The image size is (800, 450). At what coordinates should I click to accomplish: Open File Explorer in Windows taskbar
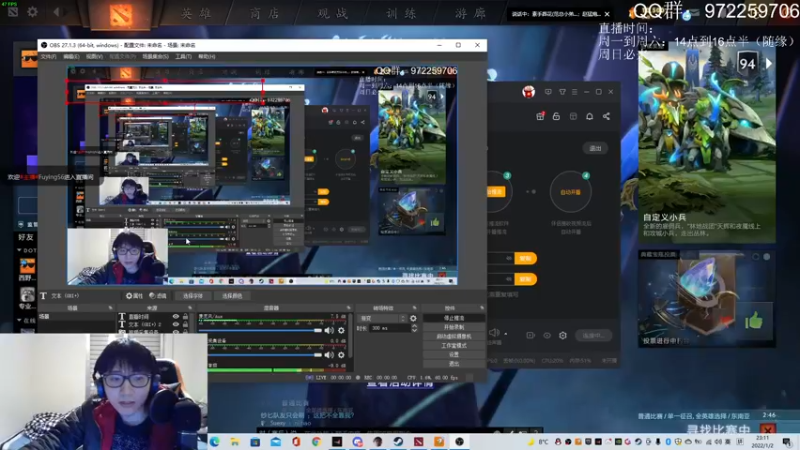point(235,441)
